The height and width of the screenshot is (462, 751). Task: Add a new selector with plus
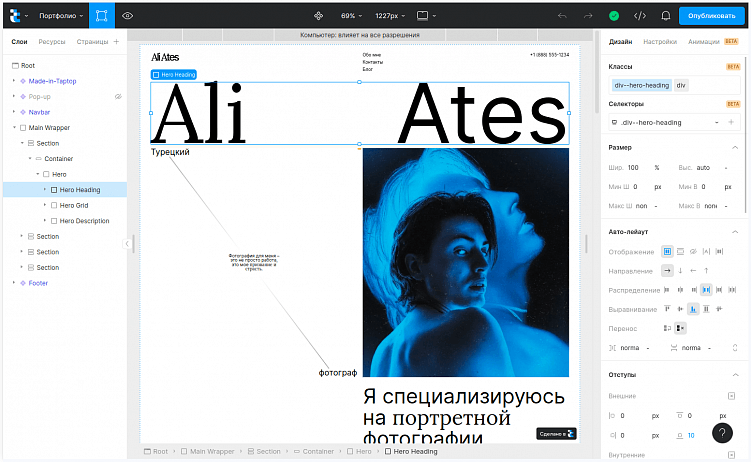(731, 123)
